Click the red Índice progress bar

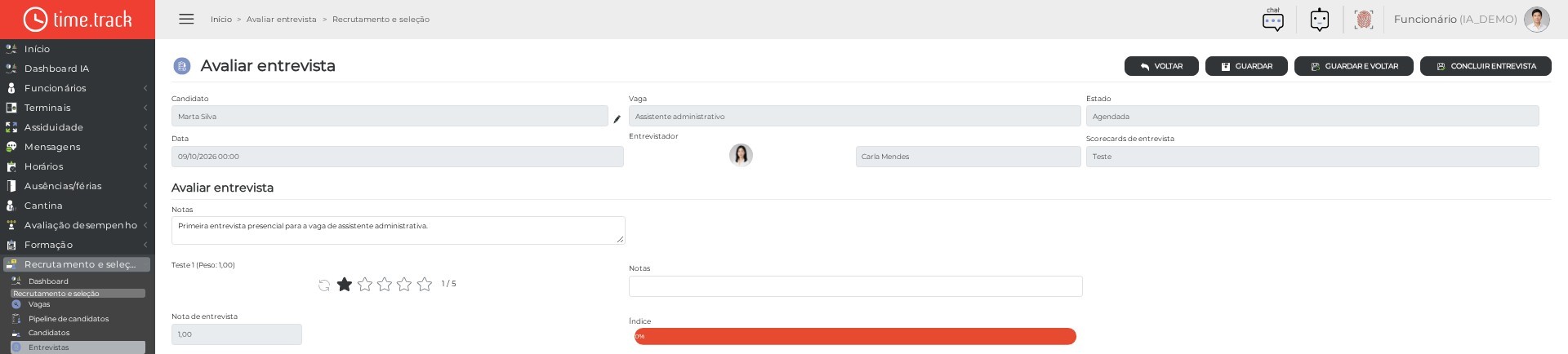tap(855, 336)
